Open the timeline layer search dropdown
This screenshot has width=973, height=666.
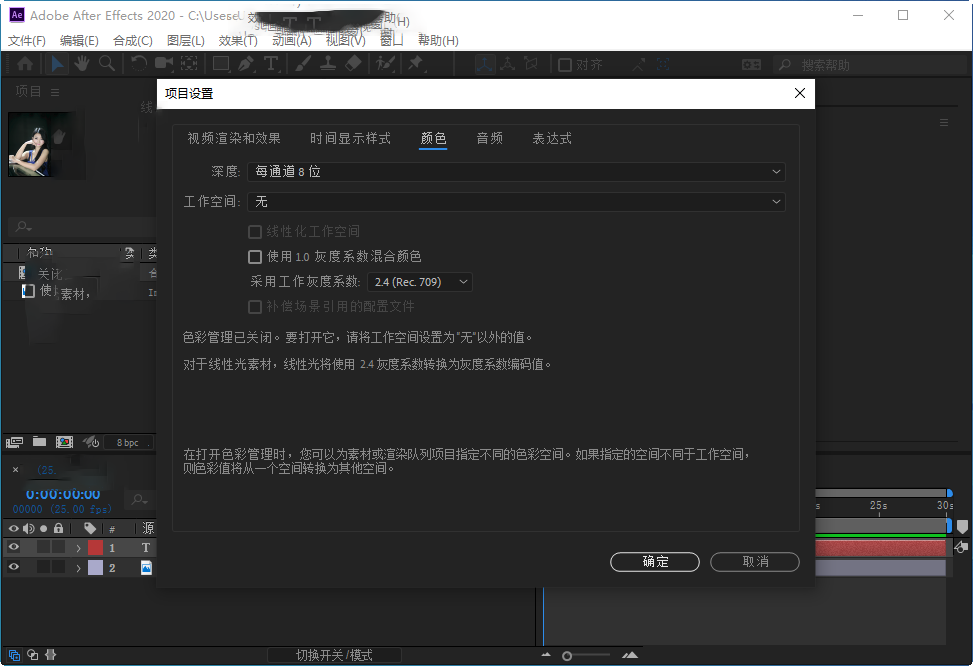(139, 499)
